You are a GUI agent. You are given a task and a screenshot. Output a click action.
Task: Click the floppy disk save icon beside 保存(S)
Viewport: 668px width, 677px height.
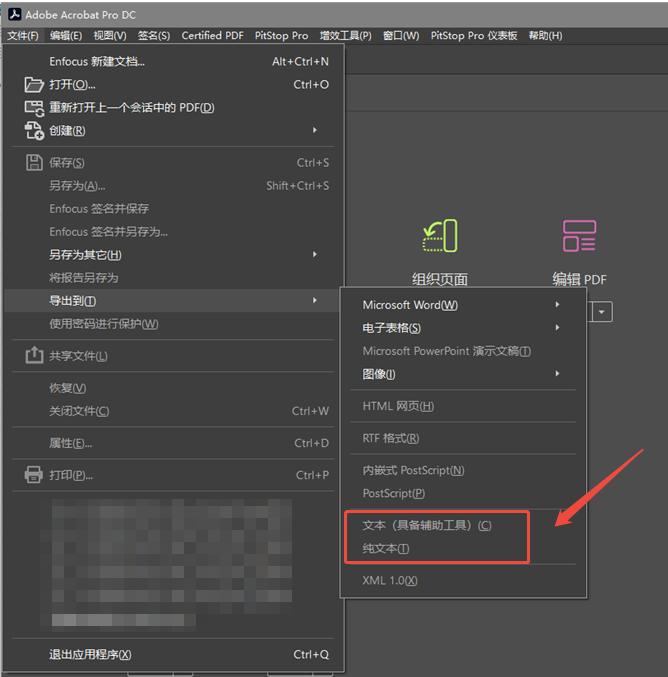[x=34, y=163]
